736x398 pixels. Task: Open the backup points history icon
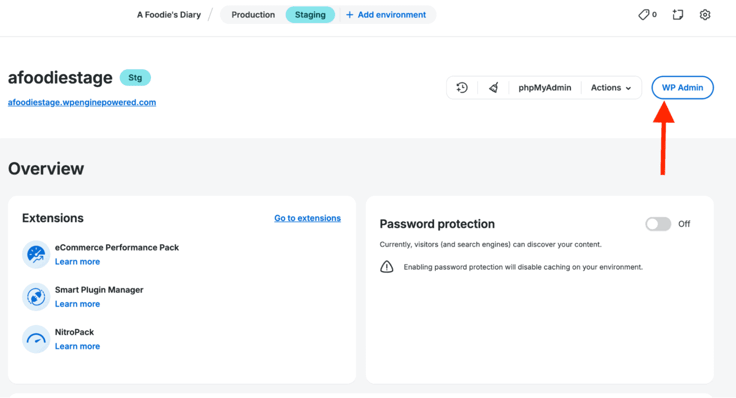[x=462, y=88]
